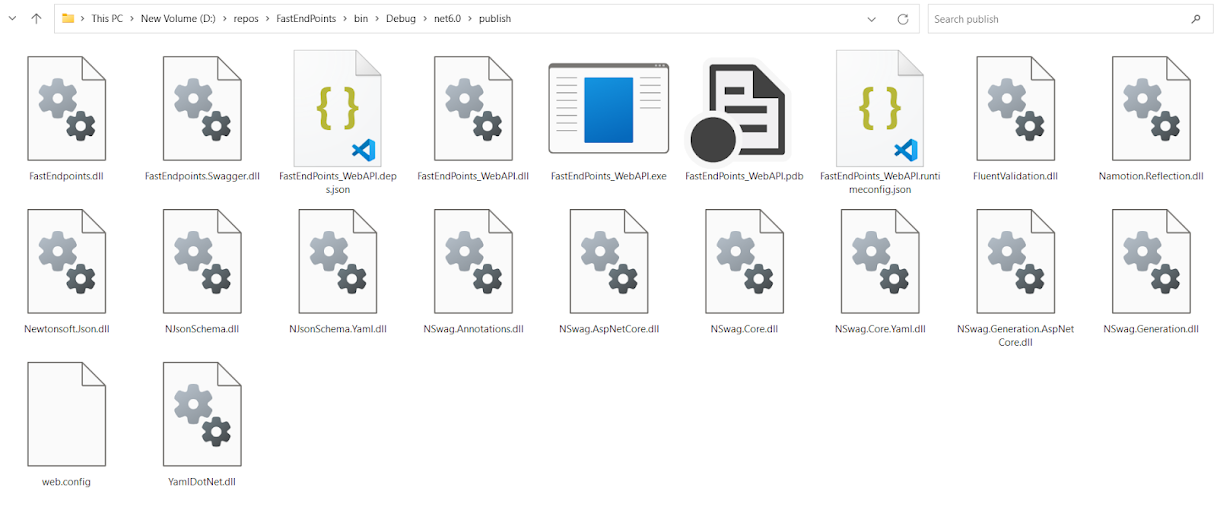Expand the chevron after bin
The image size is (1217, 532).
coord(376,19)
